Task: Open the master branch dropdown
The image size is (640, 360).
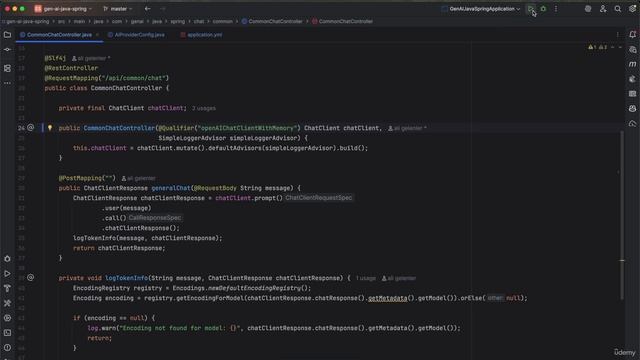Action: pyautogui.click(x=118, y=9)
